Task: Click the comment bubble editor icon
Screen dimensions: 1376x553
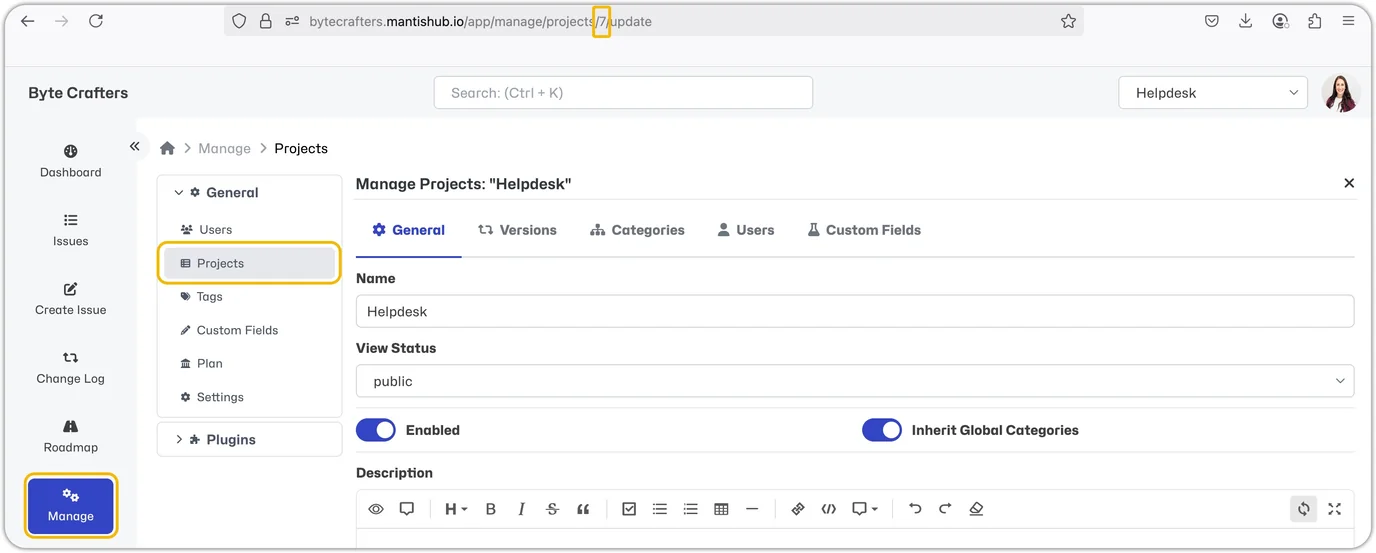Action: 407,509
